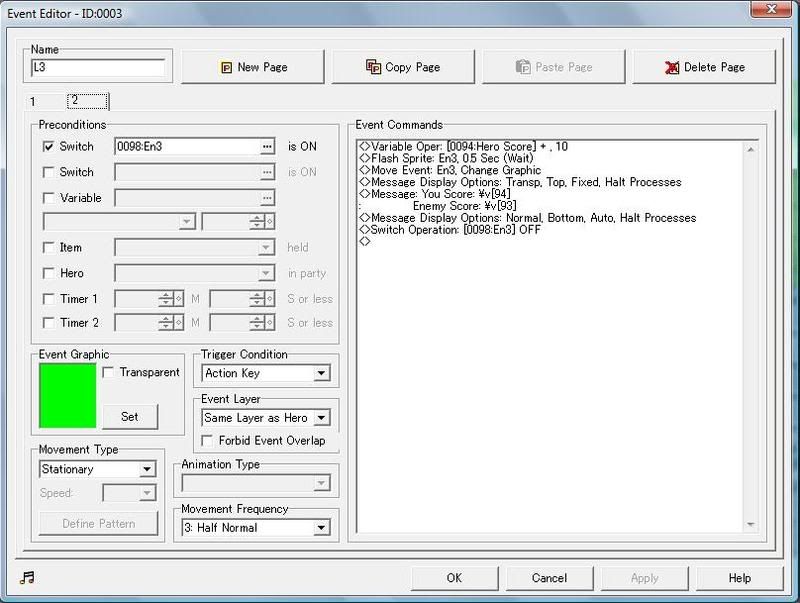The height and width of the screenshot is (603, 800).
Task: Click the Timer 2 minutes stepper
Action: point(149,323)
